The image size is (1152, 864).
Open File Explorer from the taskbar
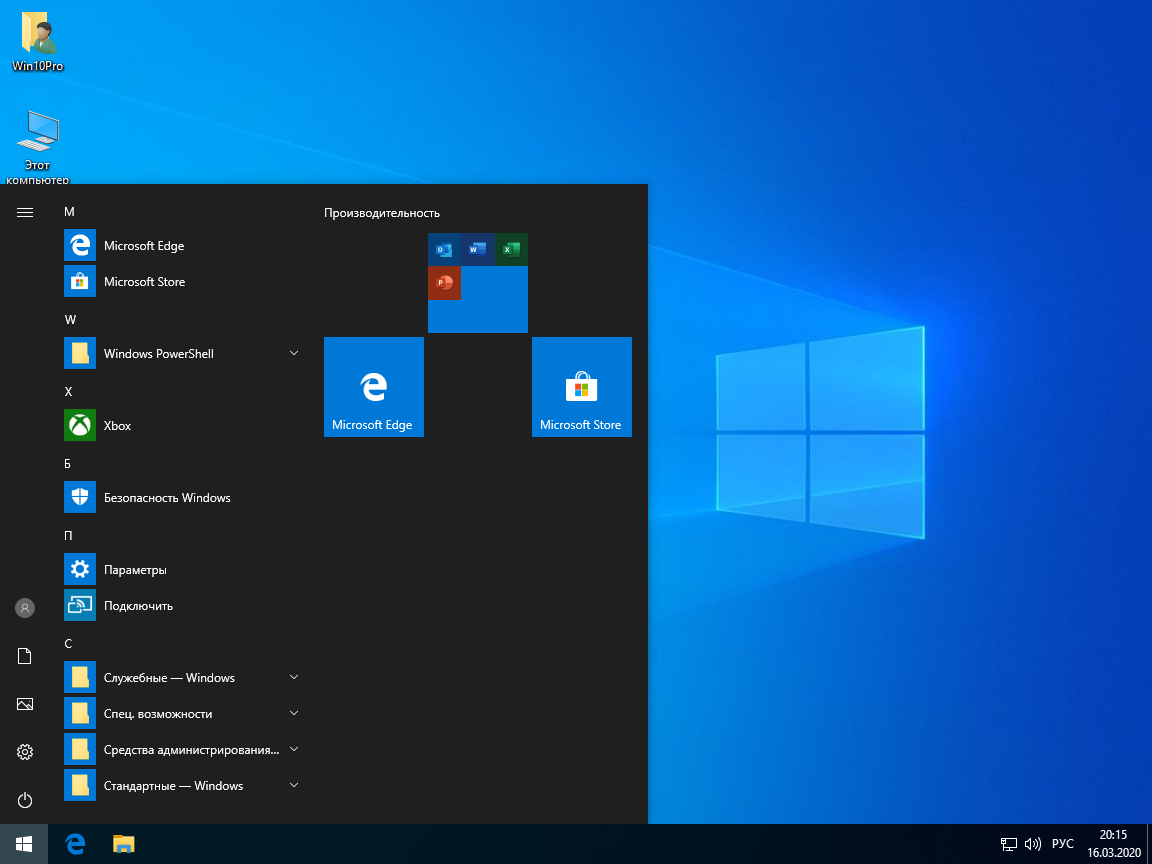coord(123,844)
